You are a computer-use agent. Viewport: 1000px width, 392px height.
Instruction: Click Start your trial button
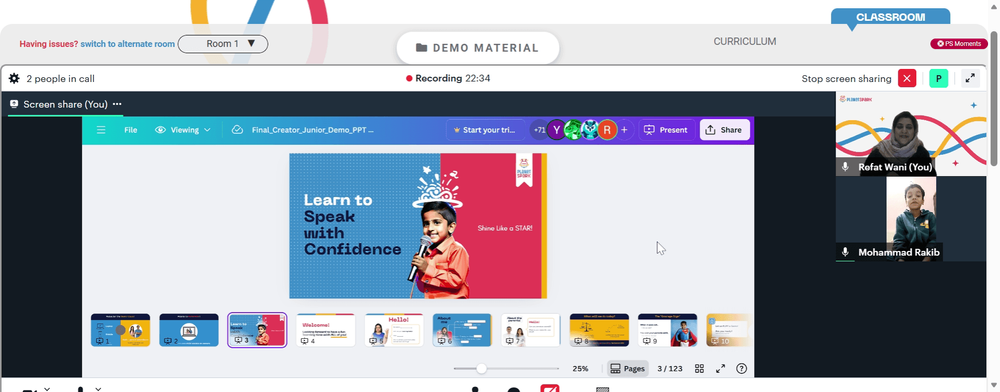tap(484, 130)
